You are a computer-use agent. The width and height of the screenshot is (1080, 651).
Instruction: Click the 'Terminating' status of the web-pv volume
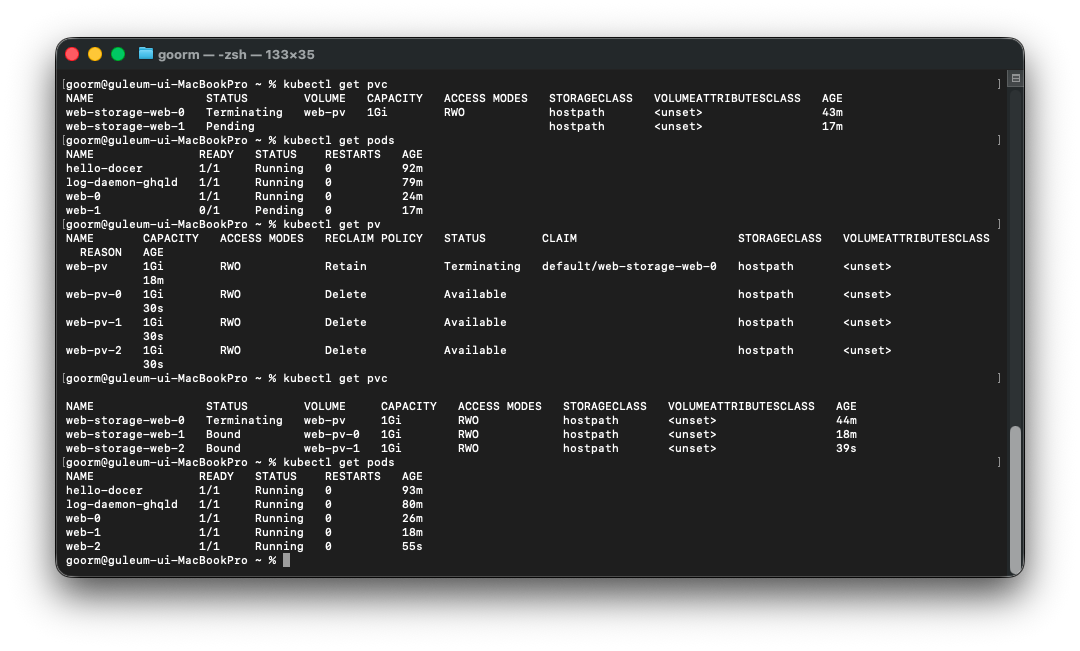coord(482,267)
